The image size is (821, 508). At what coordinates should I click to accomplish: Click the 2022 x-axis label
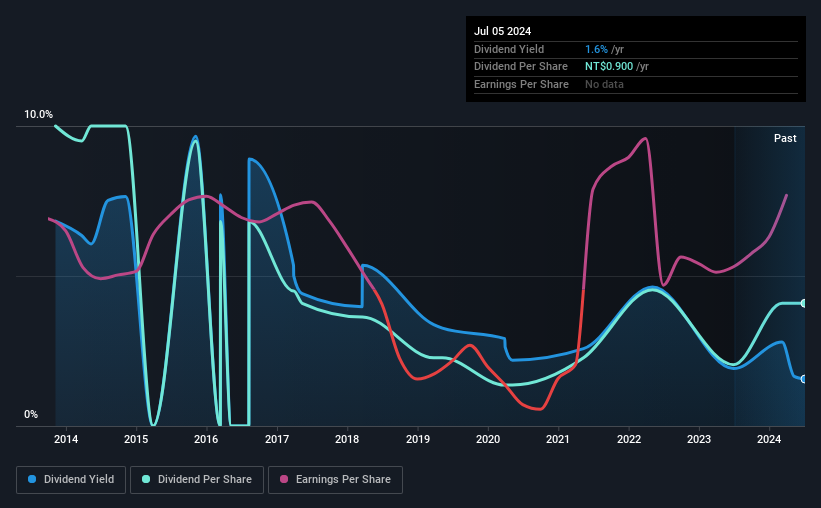[x=629, y=439]
